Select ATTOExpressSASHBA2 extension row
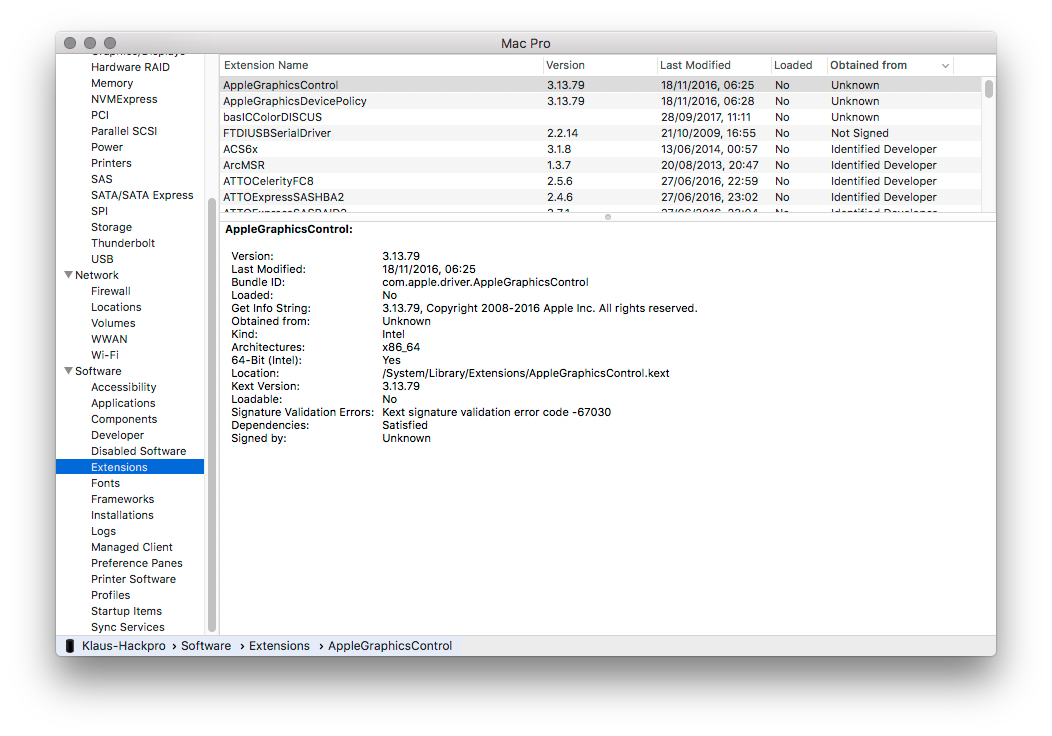The width and height of the screenshot is (1052, 736). (x=600, y=197)
